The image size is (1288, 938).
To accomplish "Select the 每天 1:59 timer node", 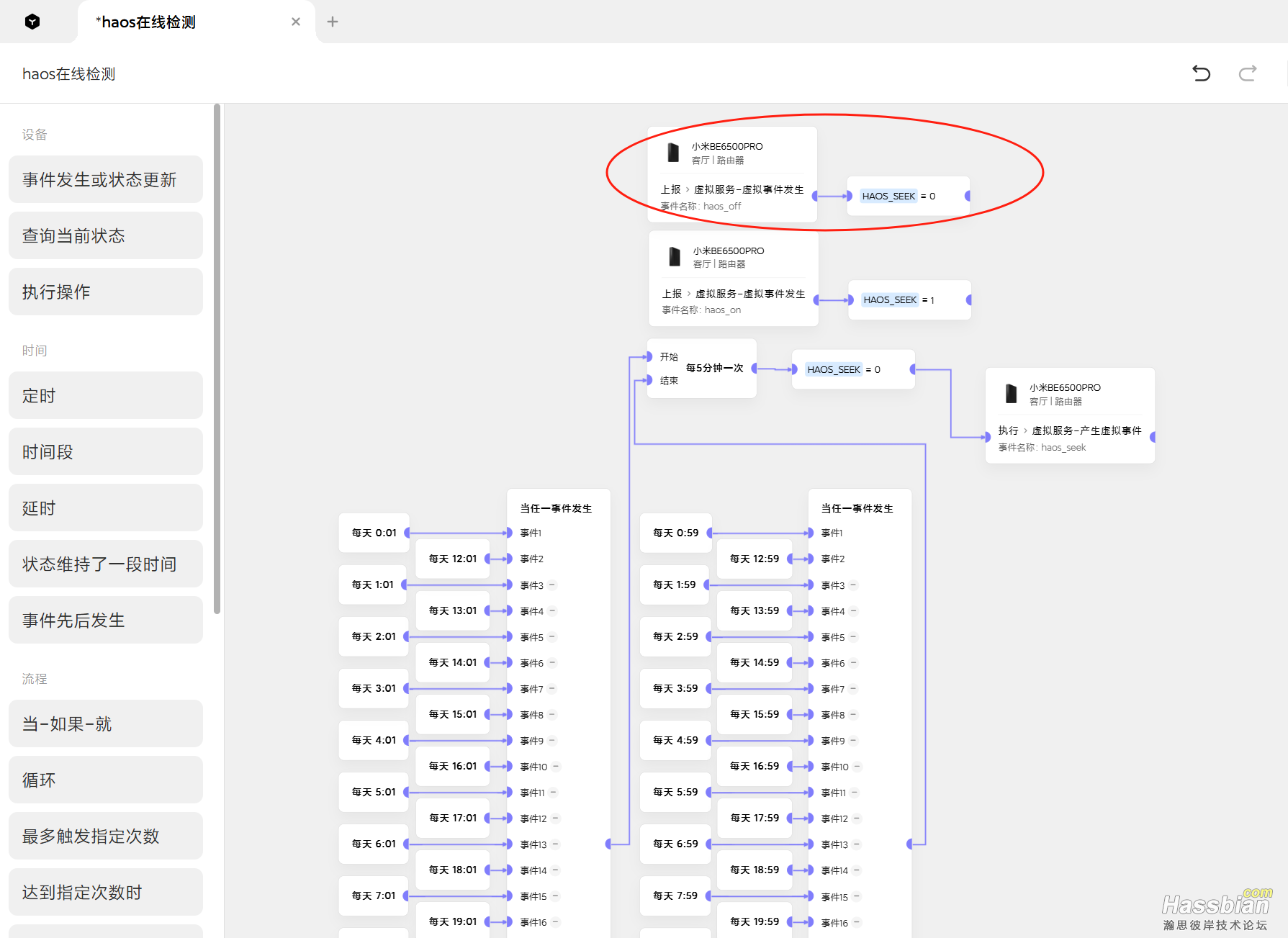I will coord(675,585).
